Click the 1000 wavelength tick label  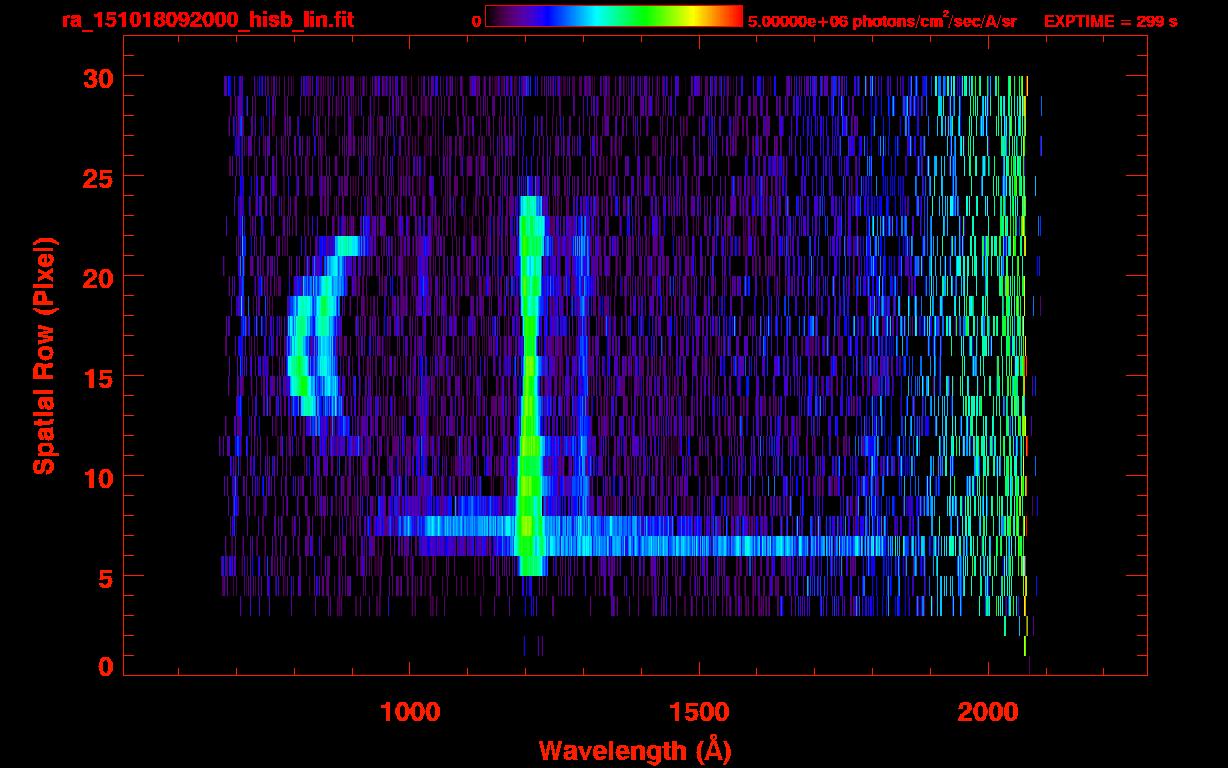tap(410, 712)
